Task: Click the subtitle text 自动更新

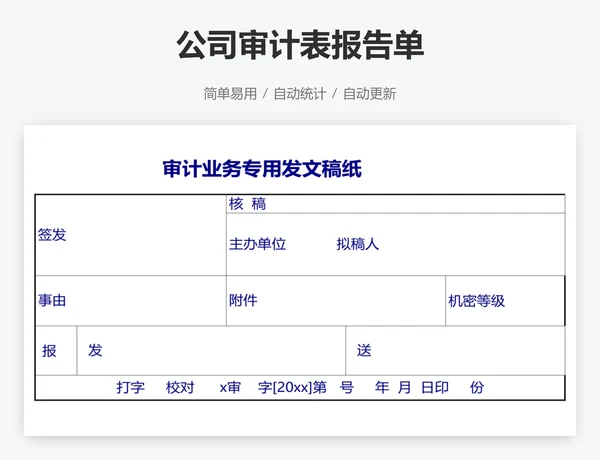Action: (x=370, y=94)
